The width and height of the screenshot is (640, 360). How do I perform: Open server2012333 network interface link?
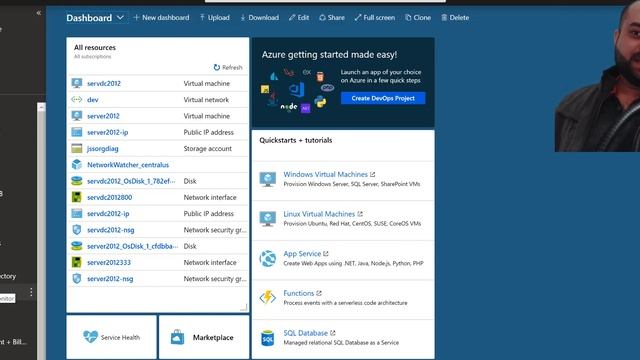[109, 262]
